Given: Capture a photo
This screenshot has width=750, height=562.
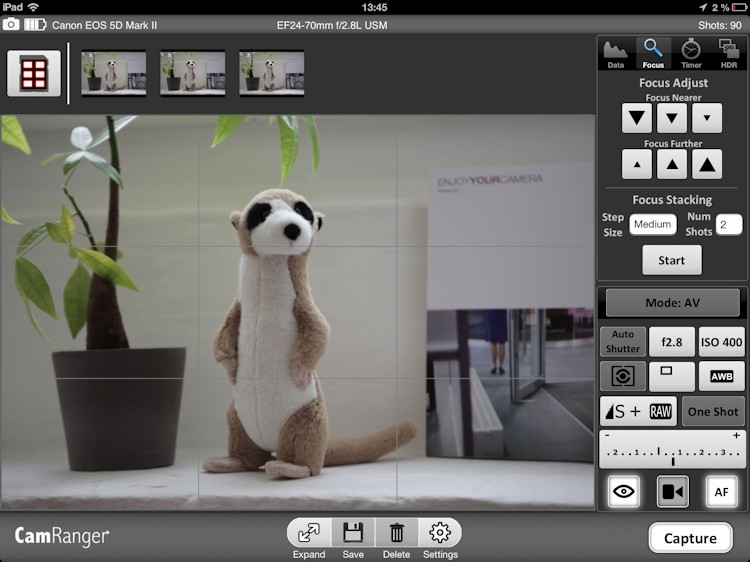Looking at the screenshot, I should [691, 538].
